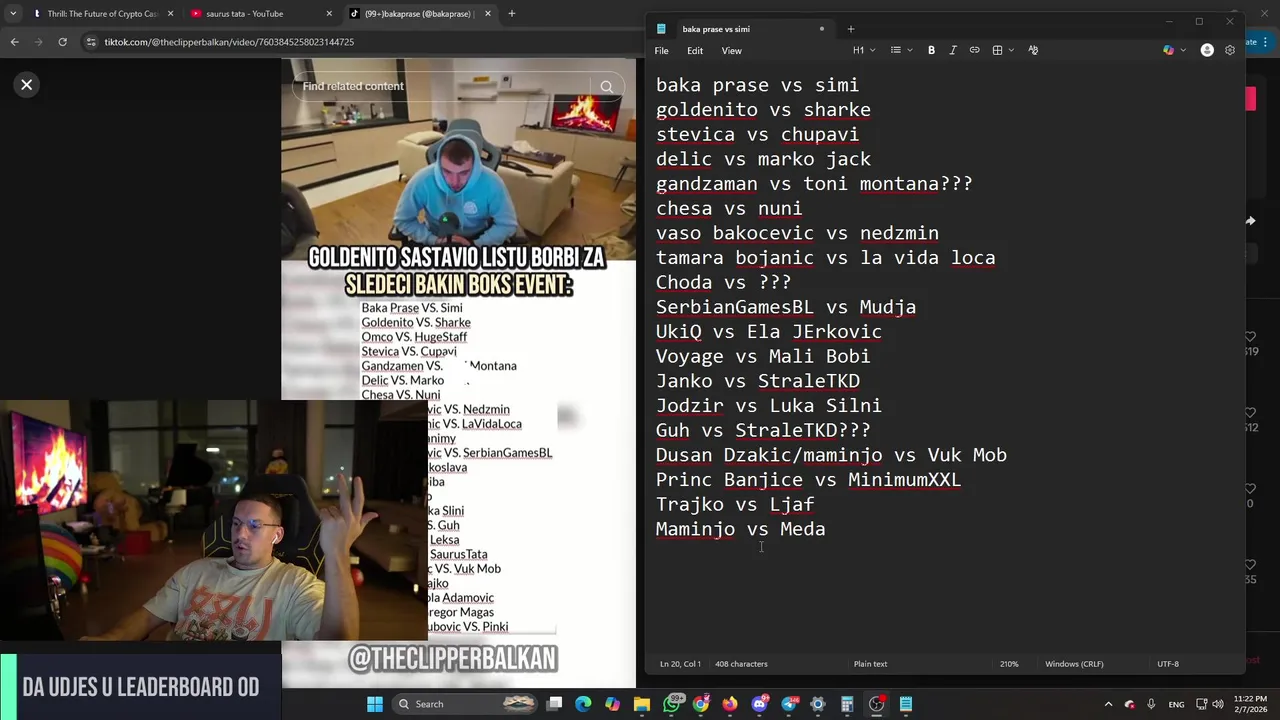This screenshot has height=720, width=1280.
Task: Open Task View from taskbar
Action: point(555,704)
